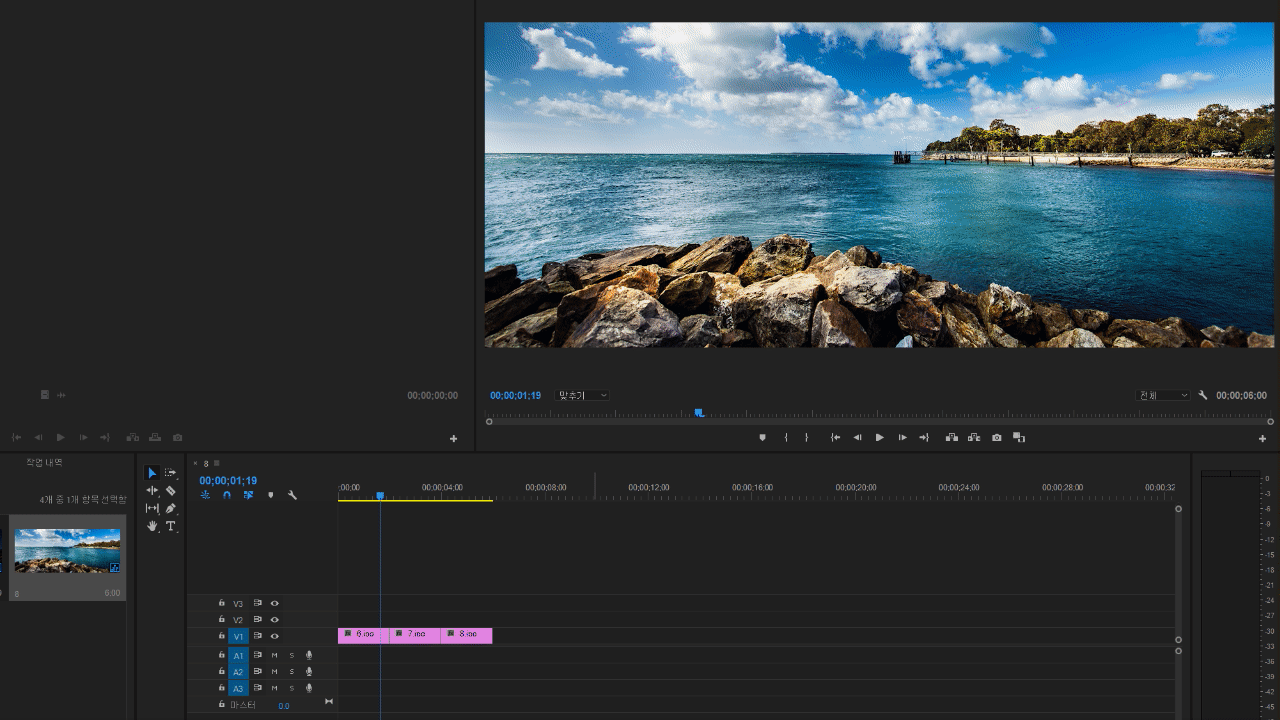This screenshot has width=1280, height=720.
Task: Add a marker in the Program monitor
Action: pos(762,438)
